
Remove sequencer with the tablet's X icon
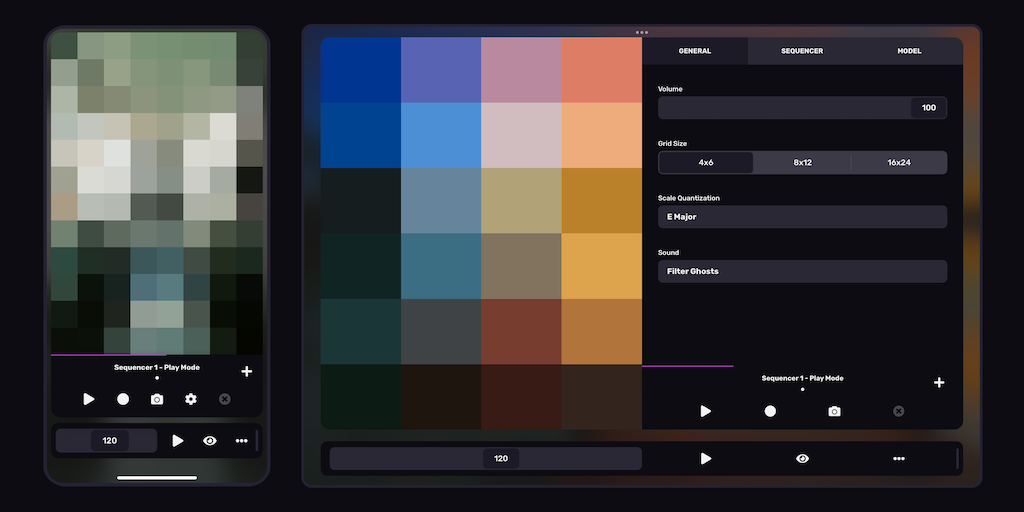(899, 411)
